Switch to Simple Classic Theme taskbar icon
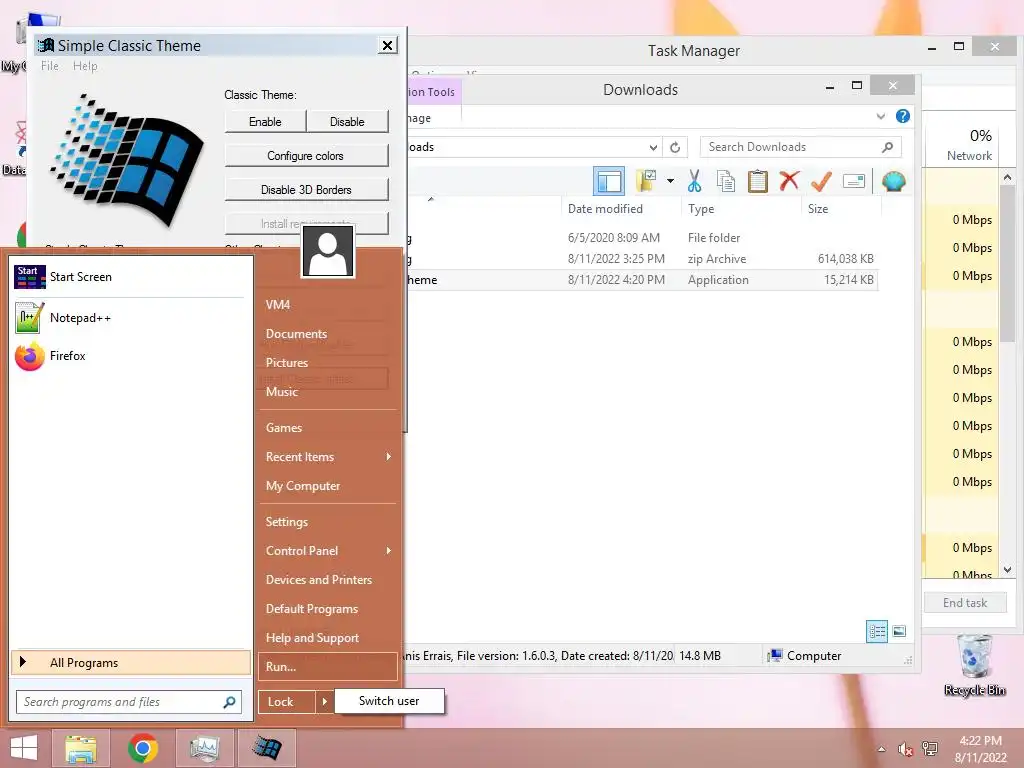 click(267, 748)
